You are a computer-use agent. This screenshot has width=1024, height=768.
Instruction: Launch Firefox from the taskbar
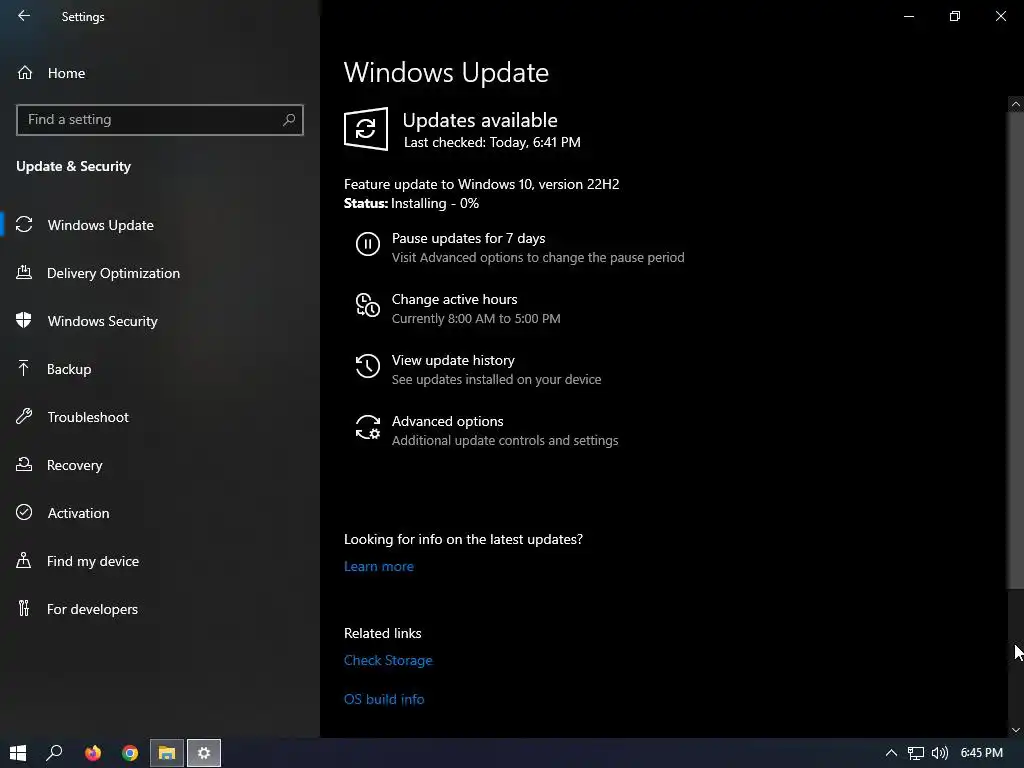pyautogui.click(x=93, y=753)
